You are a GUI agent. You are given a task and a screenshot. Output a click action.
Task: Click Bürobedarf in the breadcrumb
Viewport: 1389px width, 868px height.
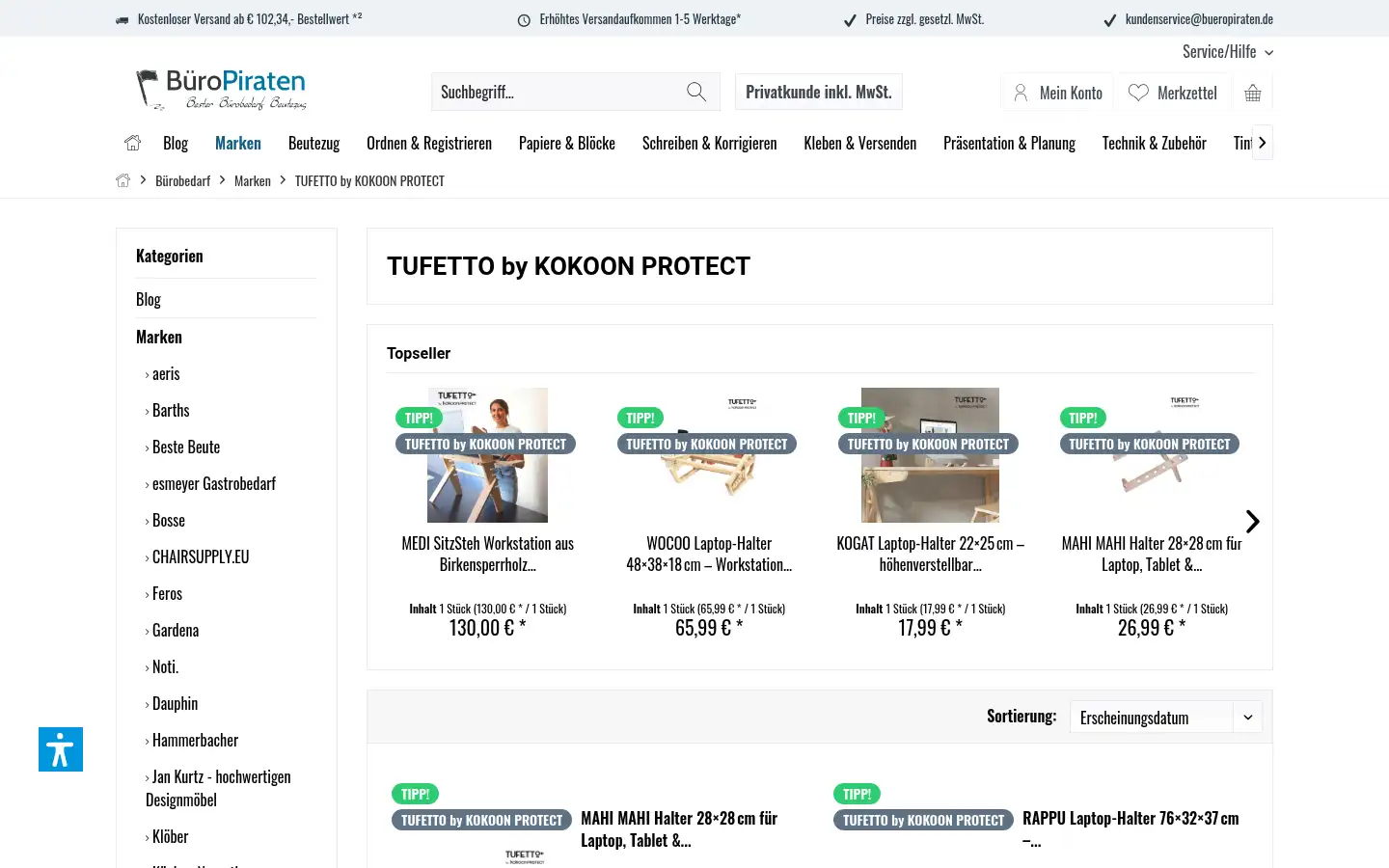click(182, 180)
